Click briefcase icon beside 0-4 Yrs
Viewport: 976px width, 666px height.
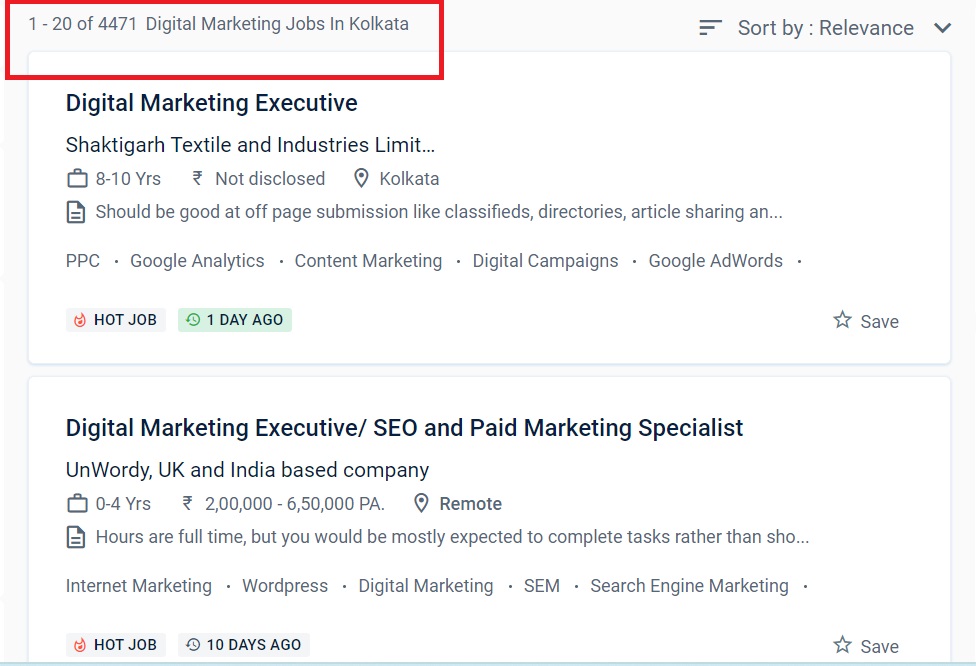tap(77, 504)
